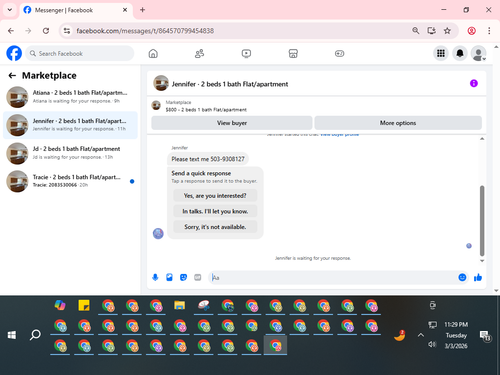Open the Marketplace icon in top navigation
500x375 pixels.
click(x=293, y=53)
